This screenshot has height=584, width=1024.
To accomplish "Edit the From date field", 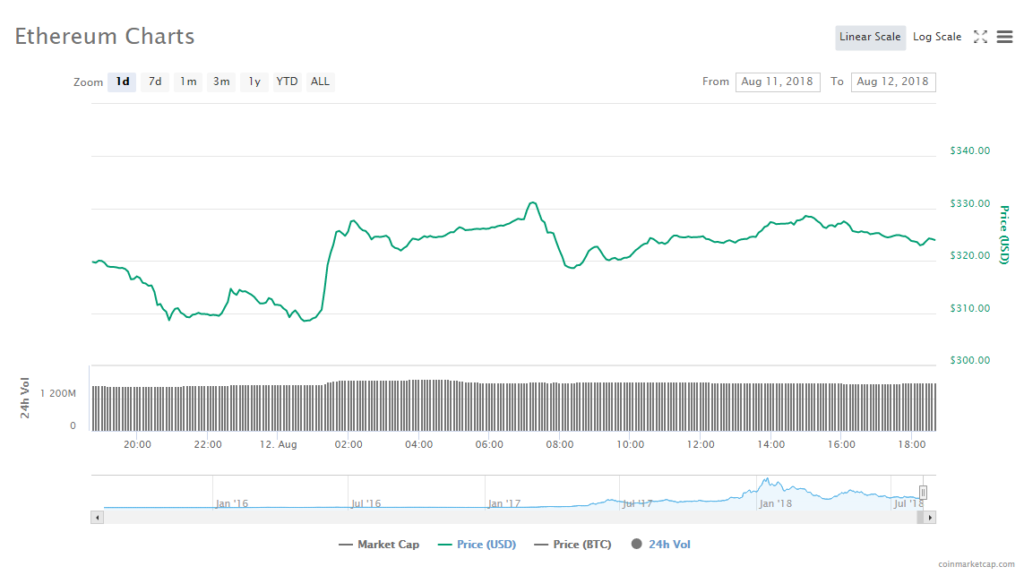I will pos(777,82).
